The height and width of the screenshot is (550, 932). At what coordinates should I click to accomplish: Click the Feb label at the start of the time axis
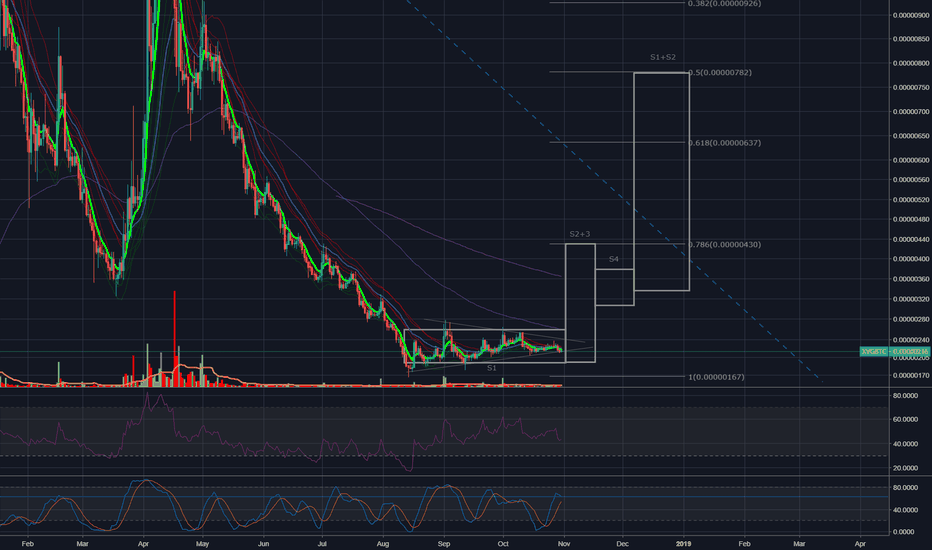click(27, 543)
